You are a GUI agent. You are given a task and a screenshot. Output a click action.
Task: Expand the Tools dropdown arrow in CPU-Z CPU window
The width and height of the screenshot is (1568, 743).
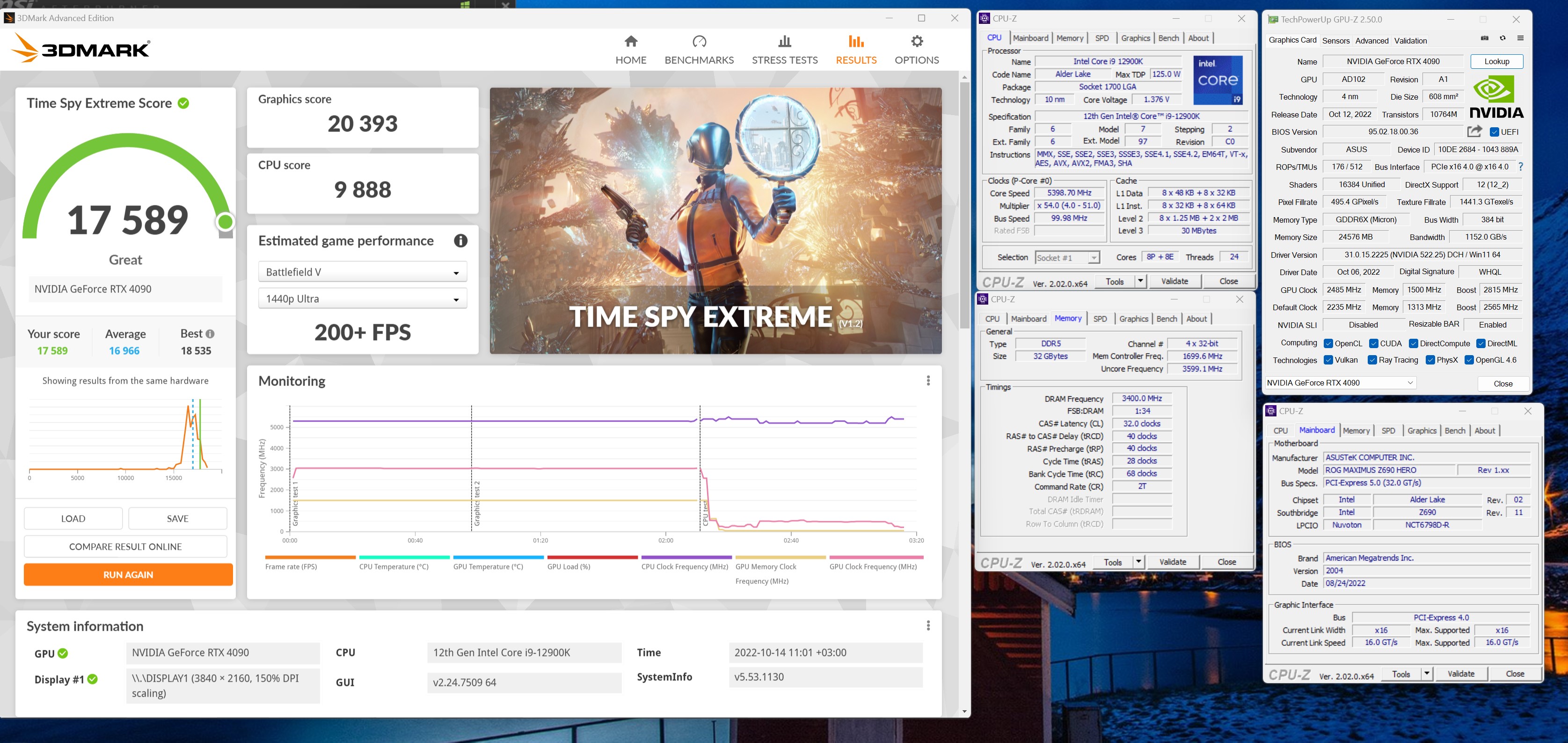[x=1140, y=281]
